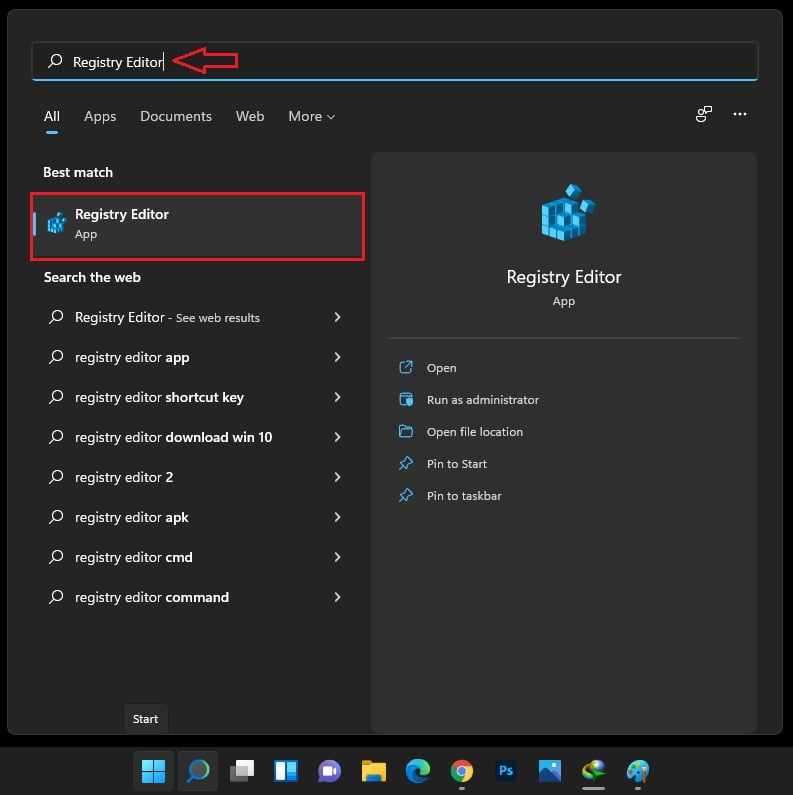This screenshot has height=795, width=793.
Task: Switch to the Apps search tab
Action: [x=100, y=117]
